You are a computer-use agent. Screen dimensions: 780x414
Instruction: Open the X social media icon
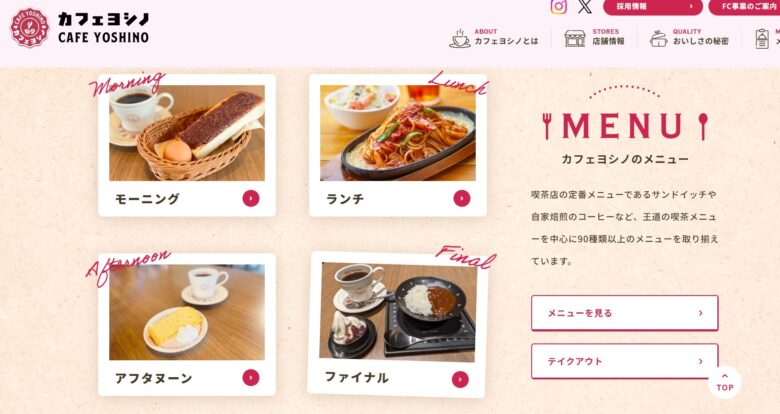point(585,6)
